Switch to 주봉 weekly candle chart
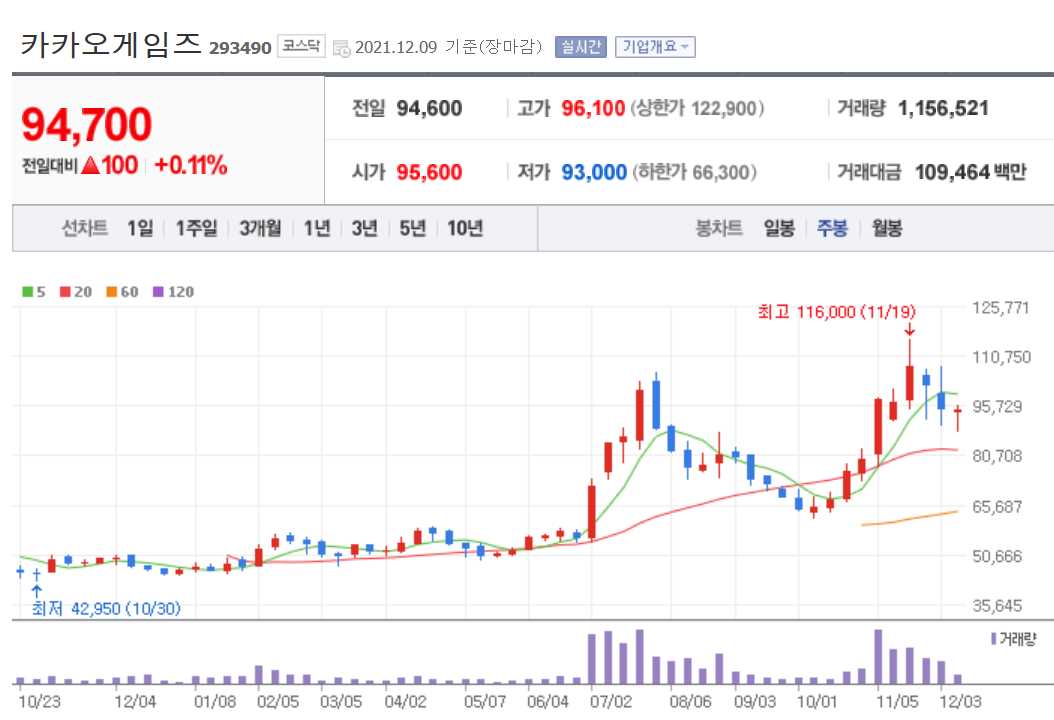 click(x=832, y=229)
